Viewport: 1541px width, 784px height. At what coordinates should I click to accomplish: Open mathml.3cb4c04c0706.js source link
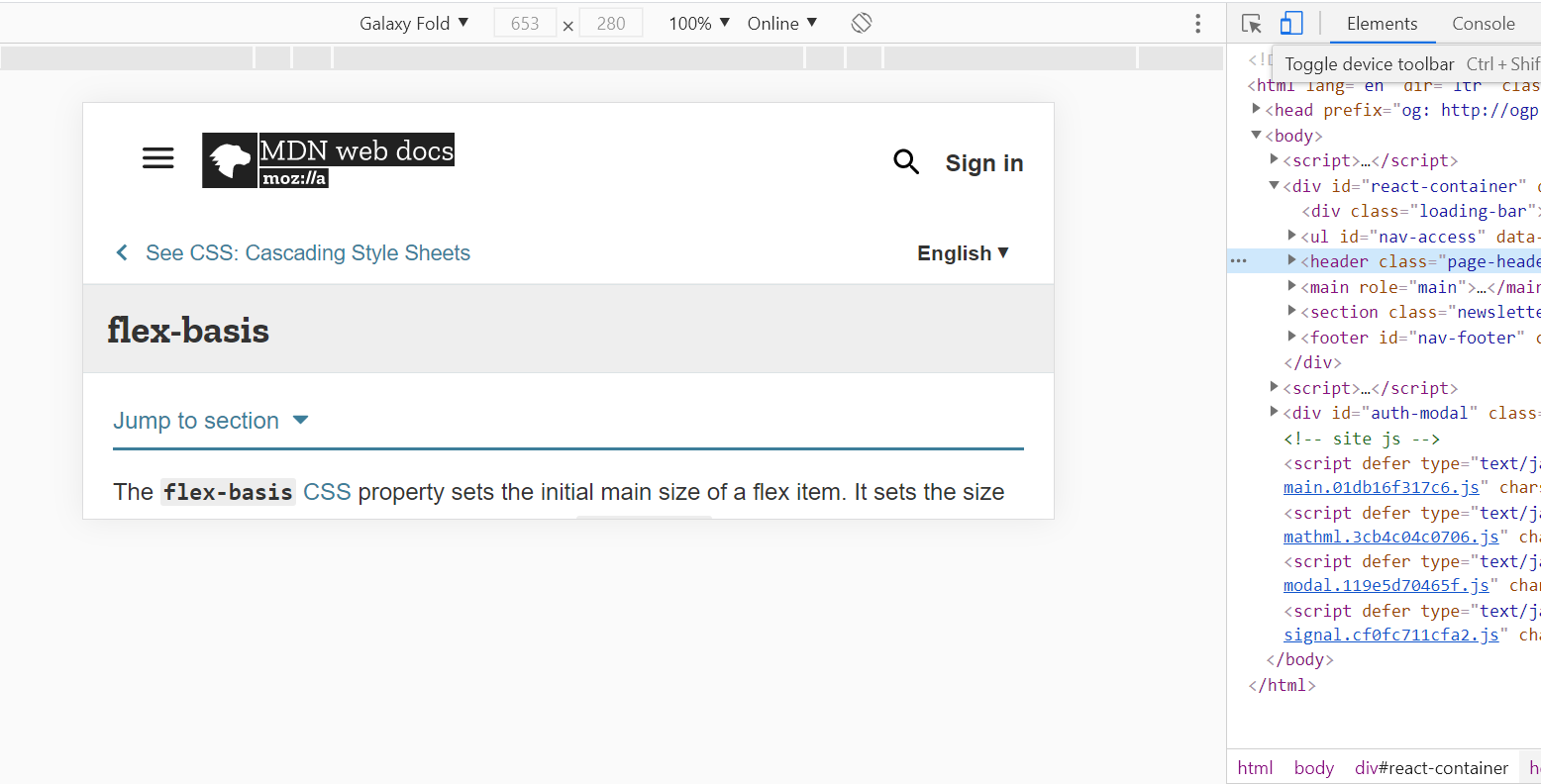(1391, 537)
